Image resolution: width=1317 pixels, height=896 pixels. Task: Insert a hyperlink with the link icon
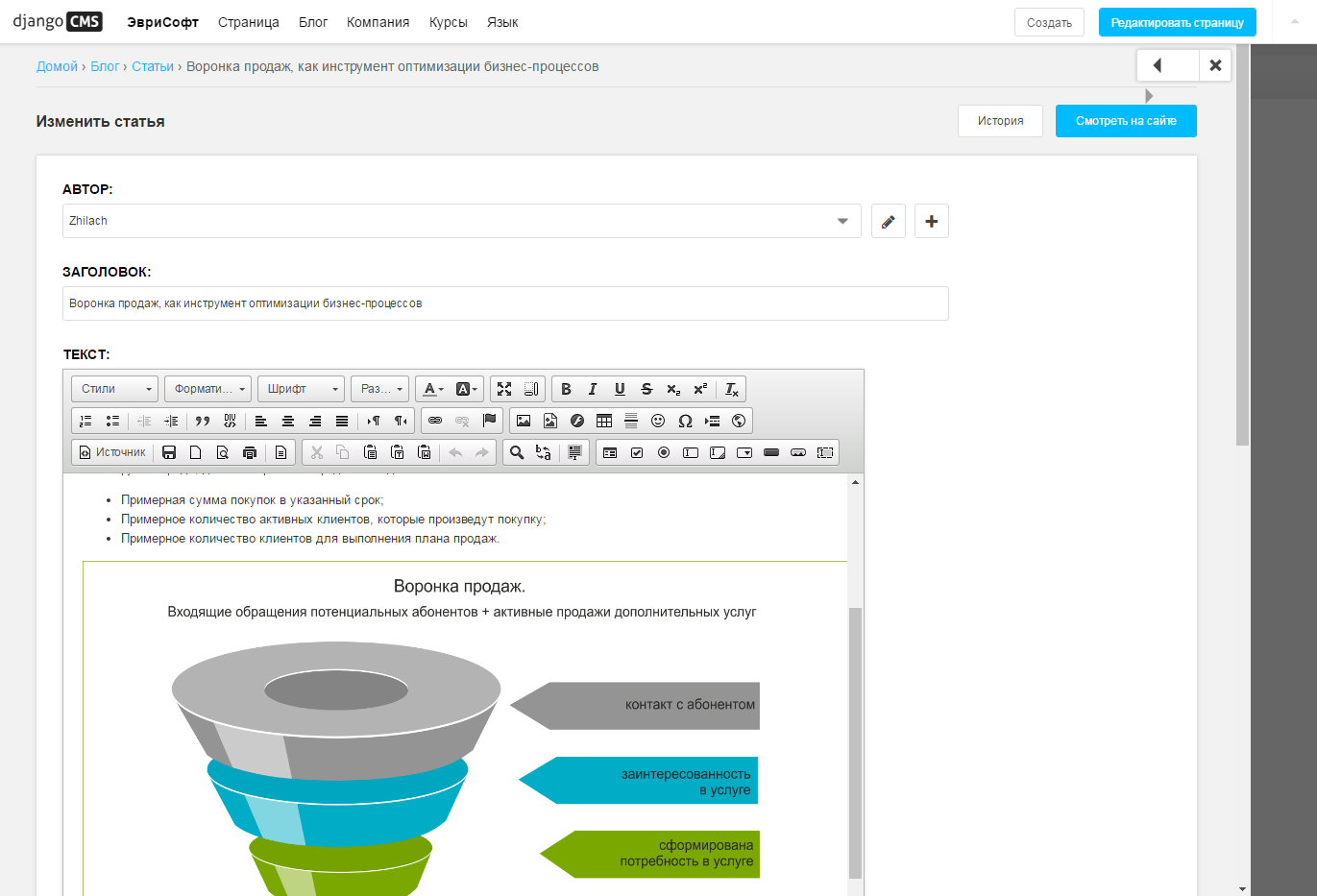tap(435, 421)
